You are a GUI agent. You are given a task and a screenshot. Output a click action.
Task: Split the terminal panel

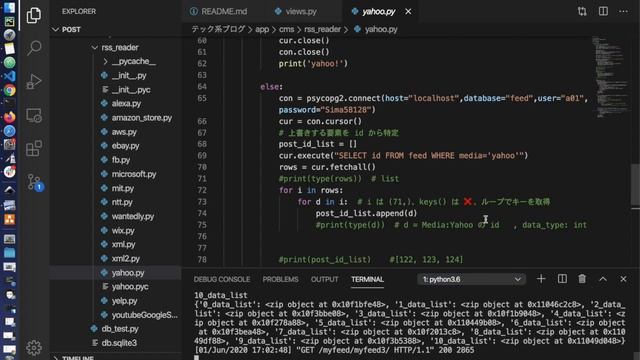coord(562,279)
